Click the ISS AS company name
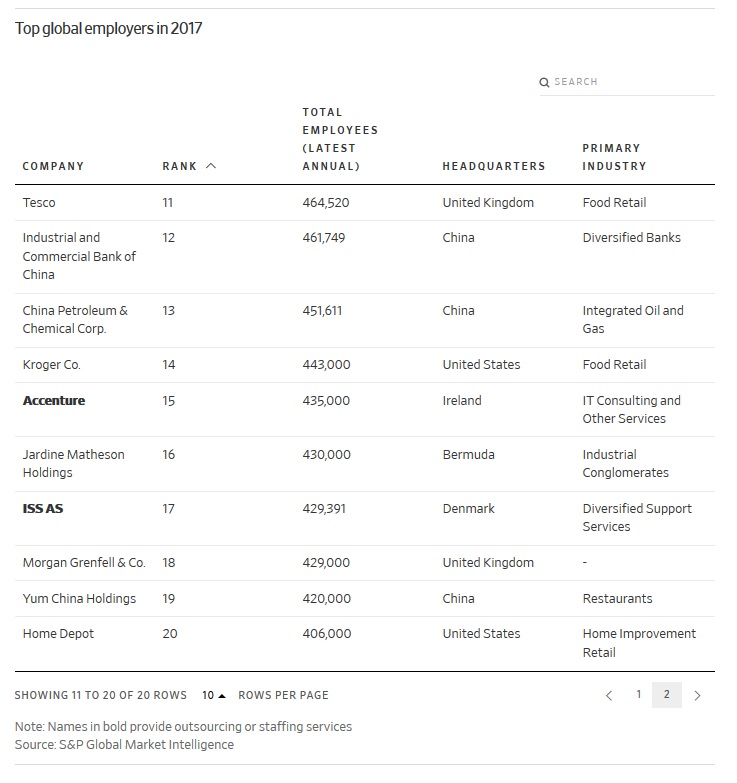 click(43, 509)
